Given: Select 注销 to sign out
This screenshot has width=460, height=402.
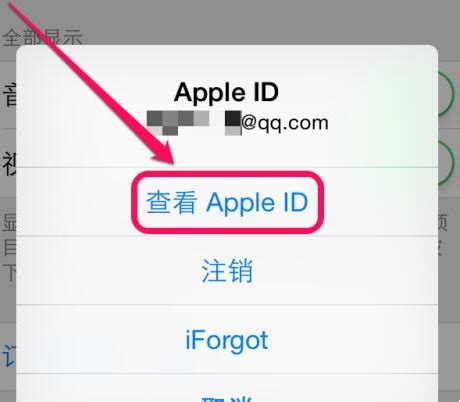Looking at the screenshot, I should click(x=227, y=271).
